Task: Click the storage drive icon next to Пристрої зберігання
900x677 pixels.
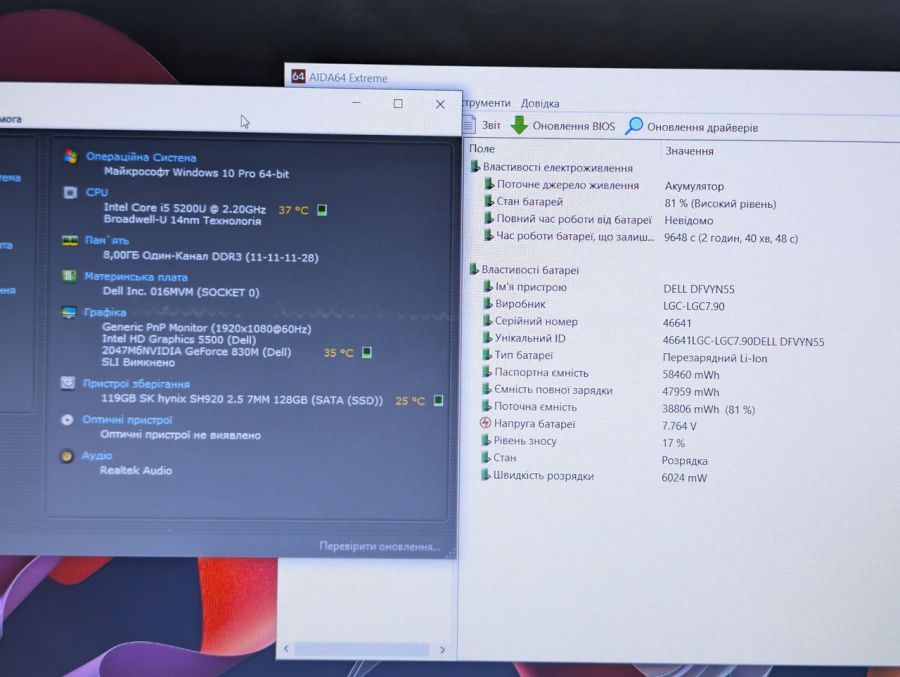Action: (68, 383)
